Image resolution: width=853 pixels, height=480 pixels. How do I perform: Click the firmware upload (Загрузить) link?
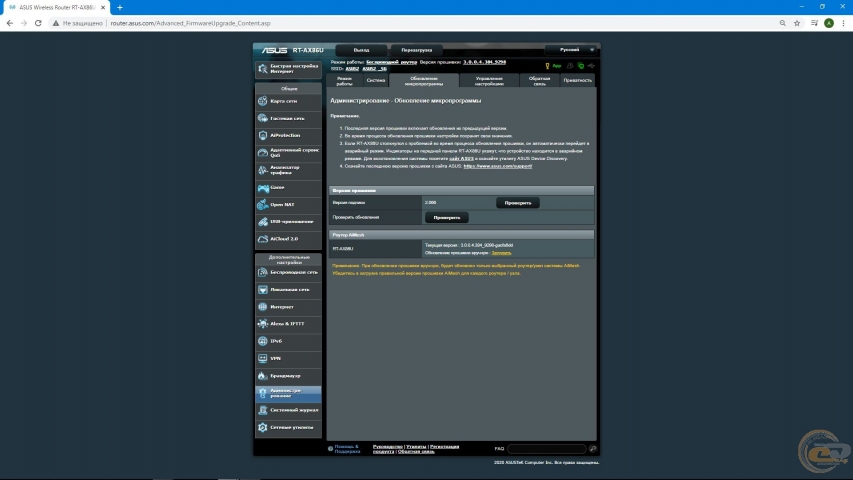point(501,253)
